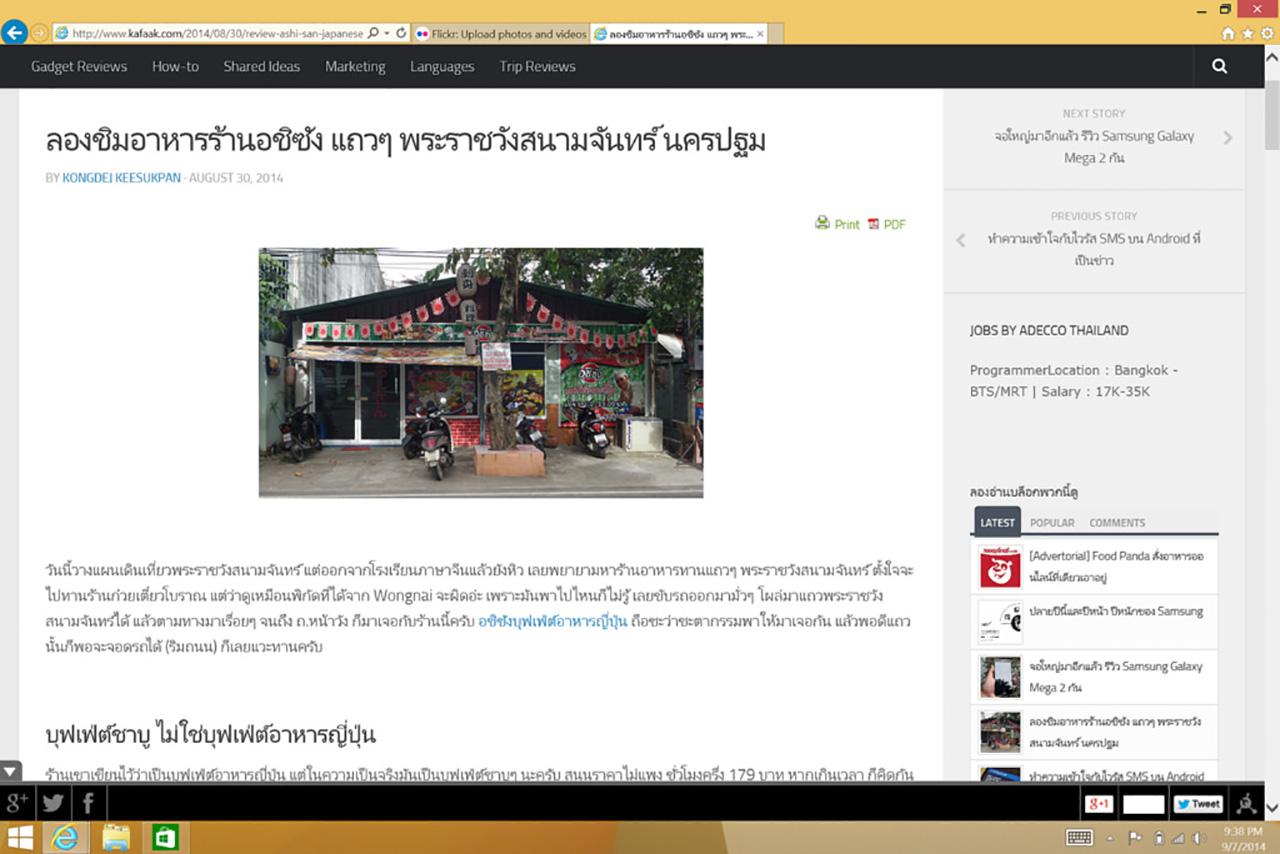Open Action Center flag icon
The image size is (1280, 854).
click(x=1136, y=838)
